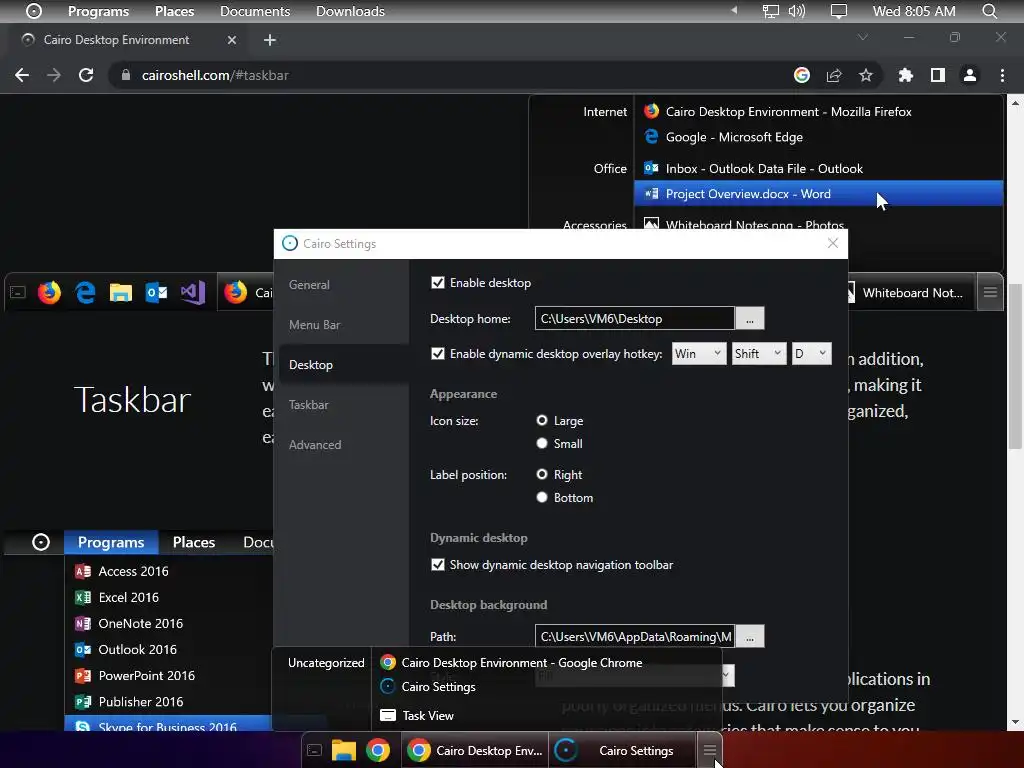Click the network monitor icon in menu bar
Viewport: 1024px width, 768px height.
coord(771,11)
